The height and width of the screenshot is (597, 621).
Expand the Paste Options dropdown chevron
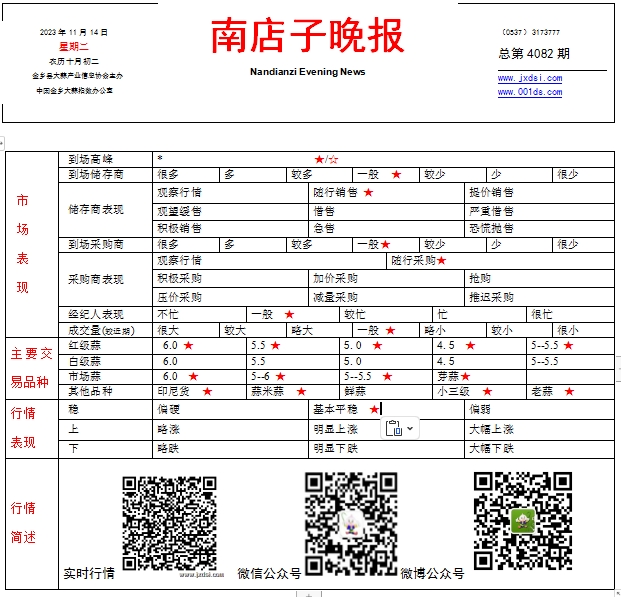[410, 428]
